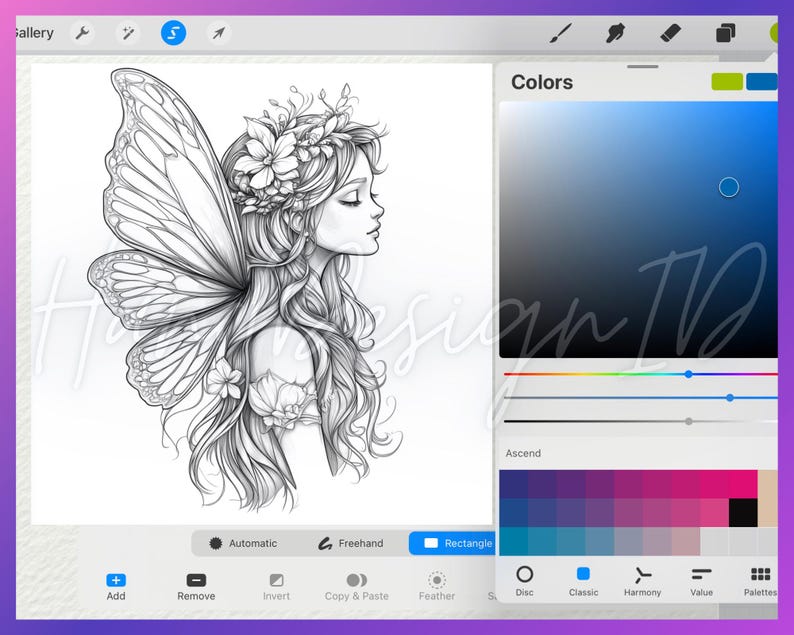The image size is (794, 635).
Task: Tap Copy & Paste button
Action: [x=356, y=586]
